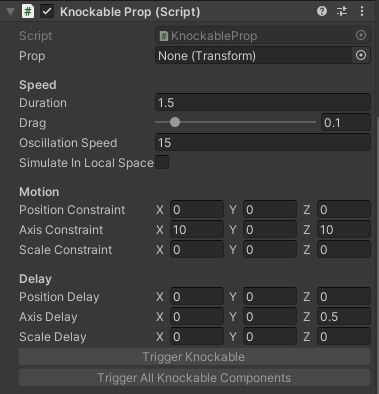This screenshot has width=379, height=394.
Task: Click the KnocakbleProp script asset icon
Action: [163, 36]
